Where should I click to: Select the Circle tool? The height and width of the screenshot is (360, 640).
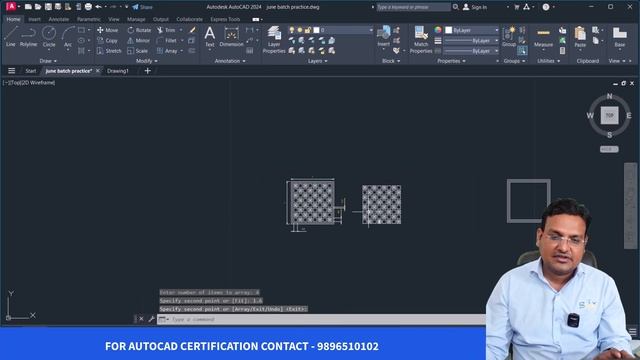[49, 36]
